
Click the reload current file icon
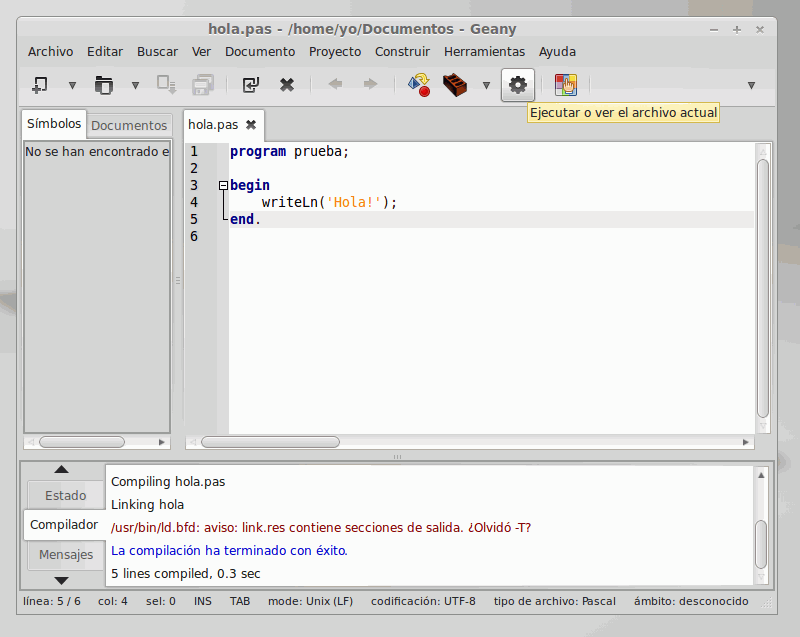[x=251, y=85]
